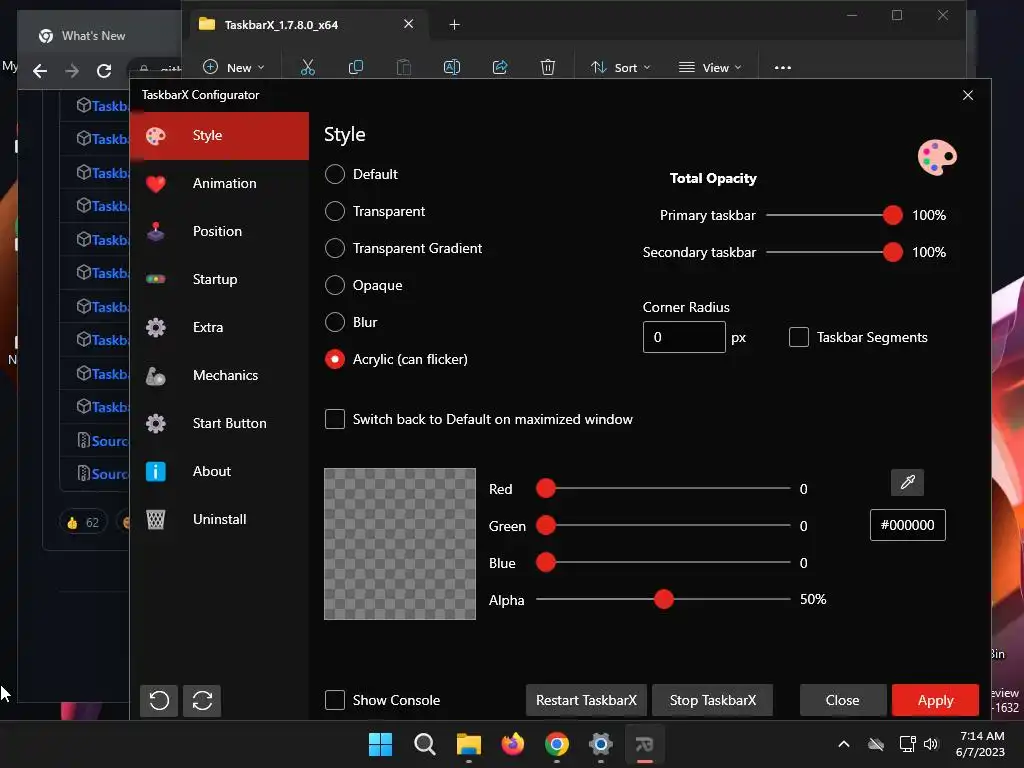Click the checkered color preview swatch
Viewport: 1024px width, 768px height.
(400, 544)
